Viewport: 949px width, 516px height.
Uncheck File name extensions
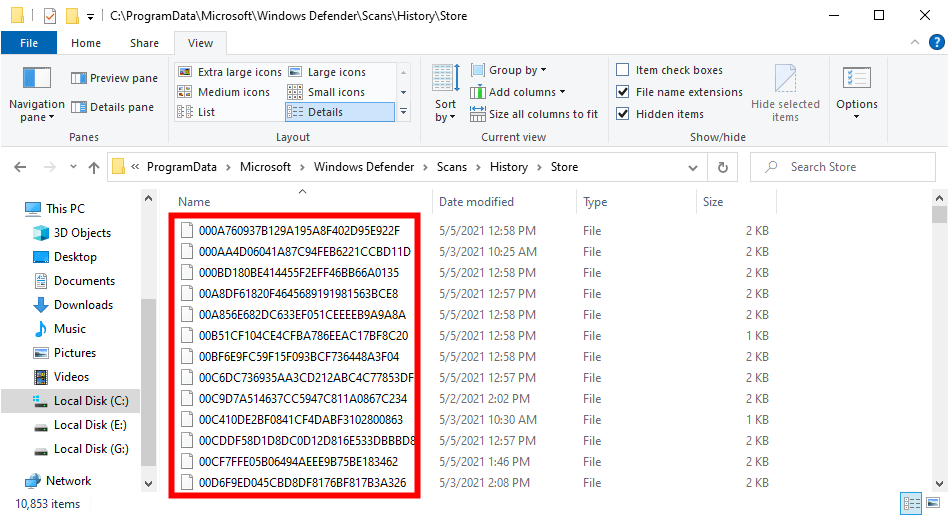[623, 92]
